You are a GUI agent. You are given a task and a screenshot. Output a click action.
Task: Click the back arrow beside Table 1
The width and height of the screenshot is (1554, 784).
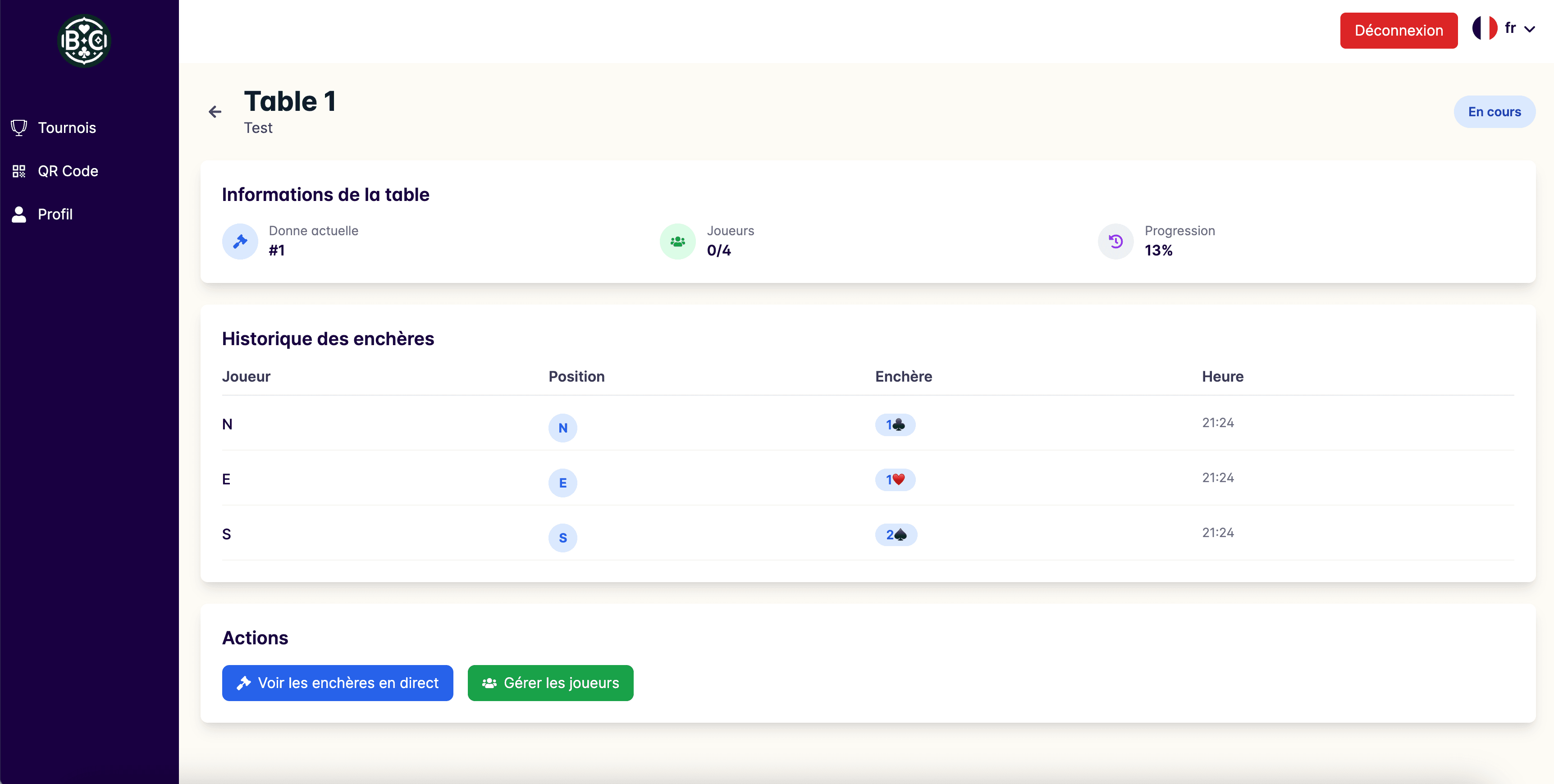coord(215,112)
